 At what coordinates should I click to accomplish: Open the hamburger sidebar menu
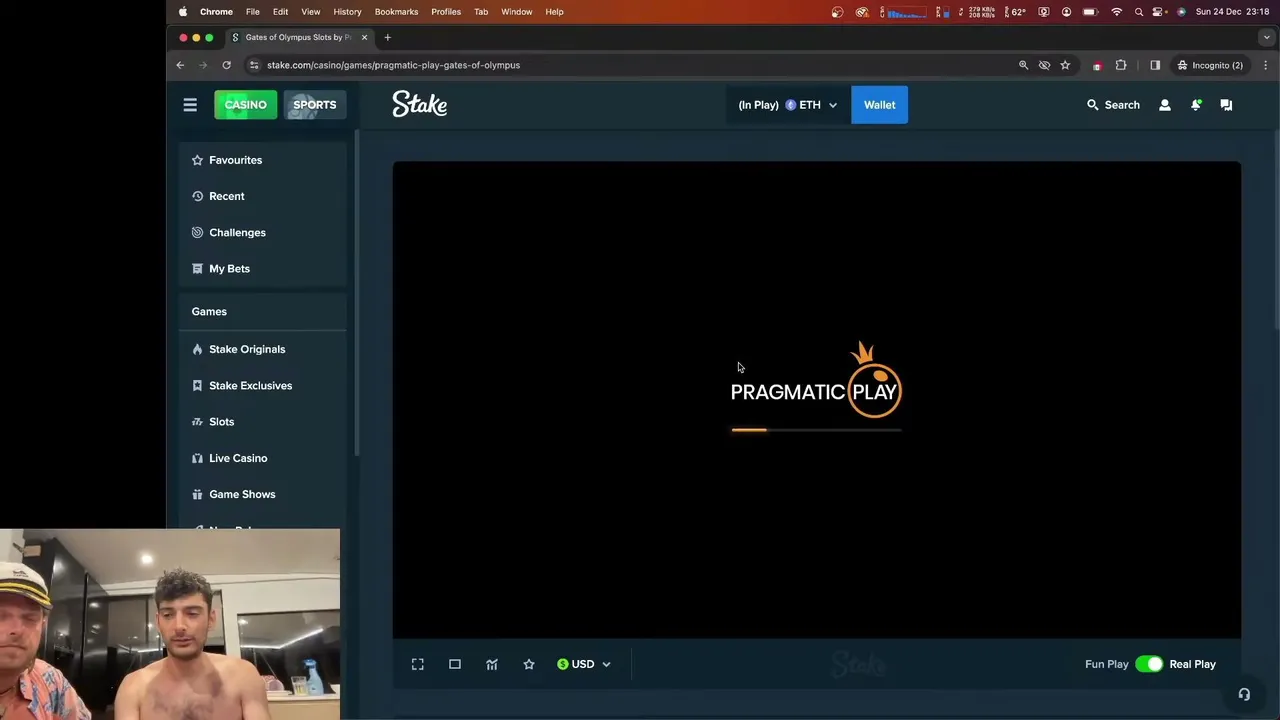click(x=190, y=105)
